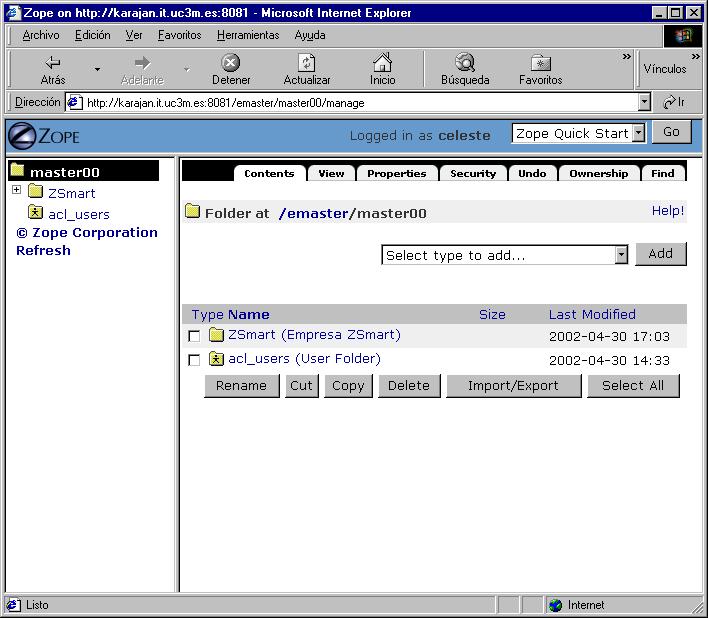
Task: Switch to Contents tab
Action: (x=269, y=173)
